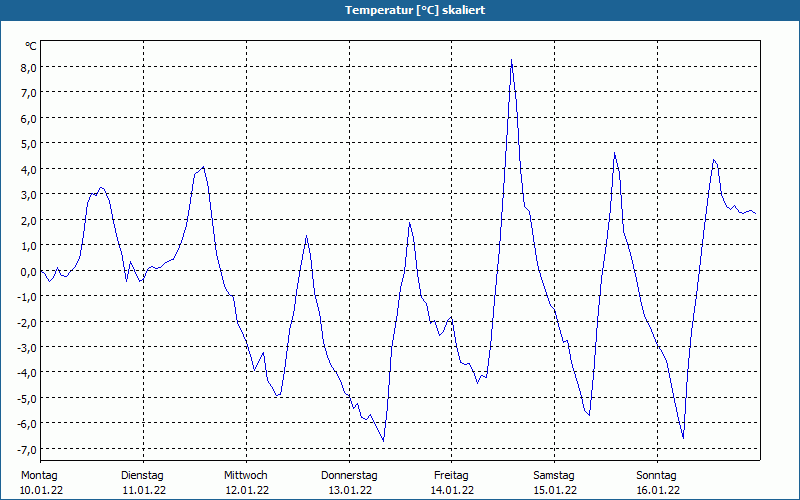
Task: Select the -2,0 y-axis label
Action: click(27, 322)
